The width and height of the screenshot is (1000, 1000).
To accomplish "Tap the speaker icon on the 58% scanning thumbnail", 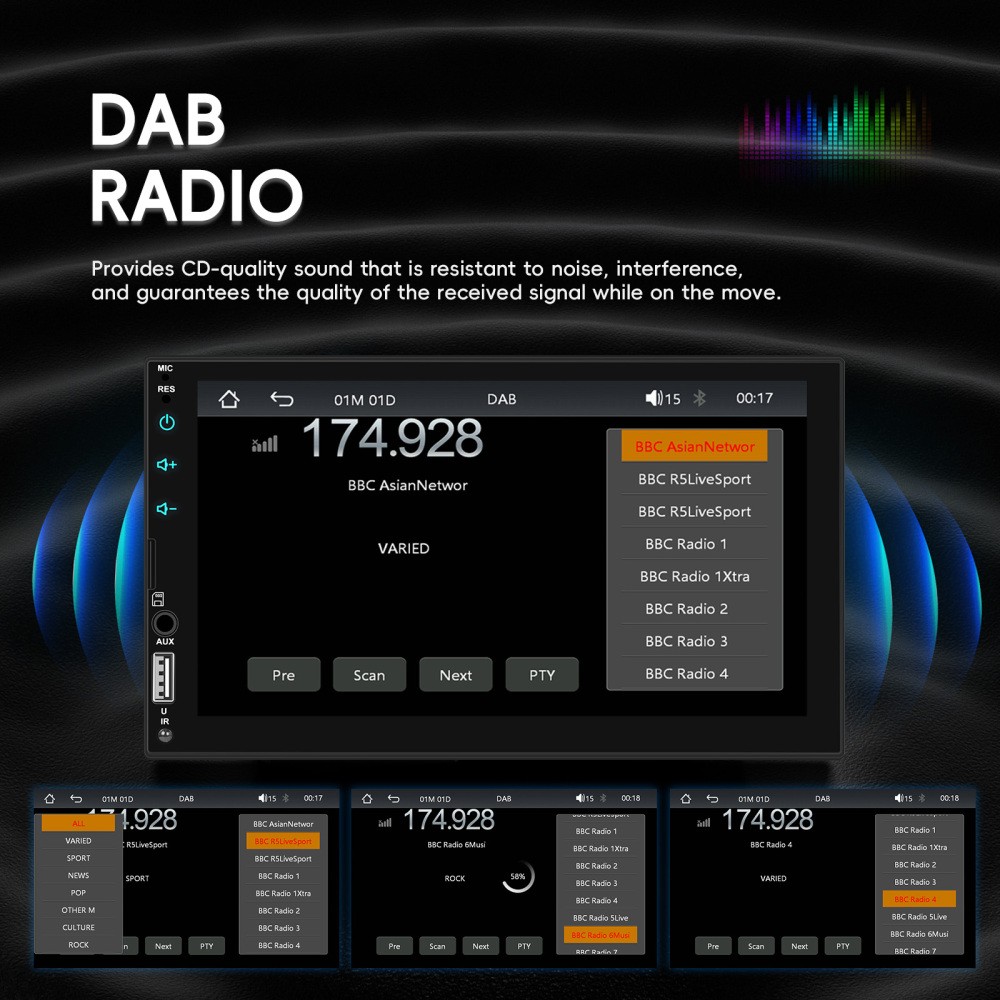I will coord(580,798).
